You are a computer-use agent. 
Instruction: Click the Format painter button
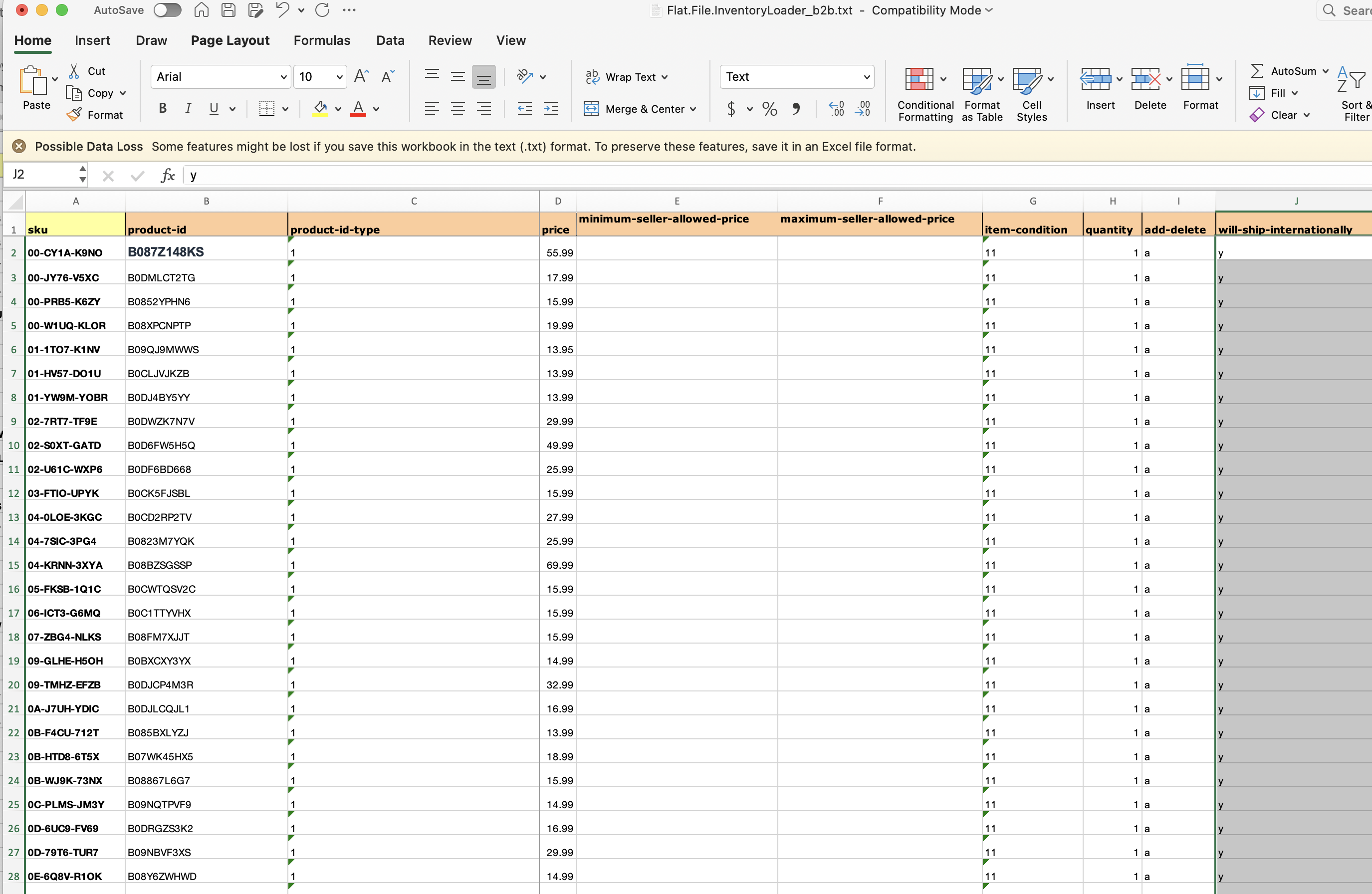94,115
